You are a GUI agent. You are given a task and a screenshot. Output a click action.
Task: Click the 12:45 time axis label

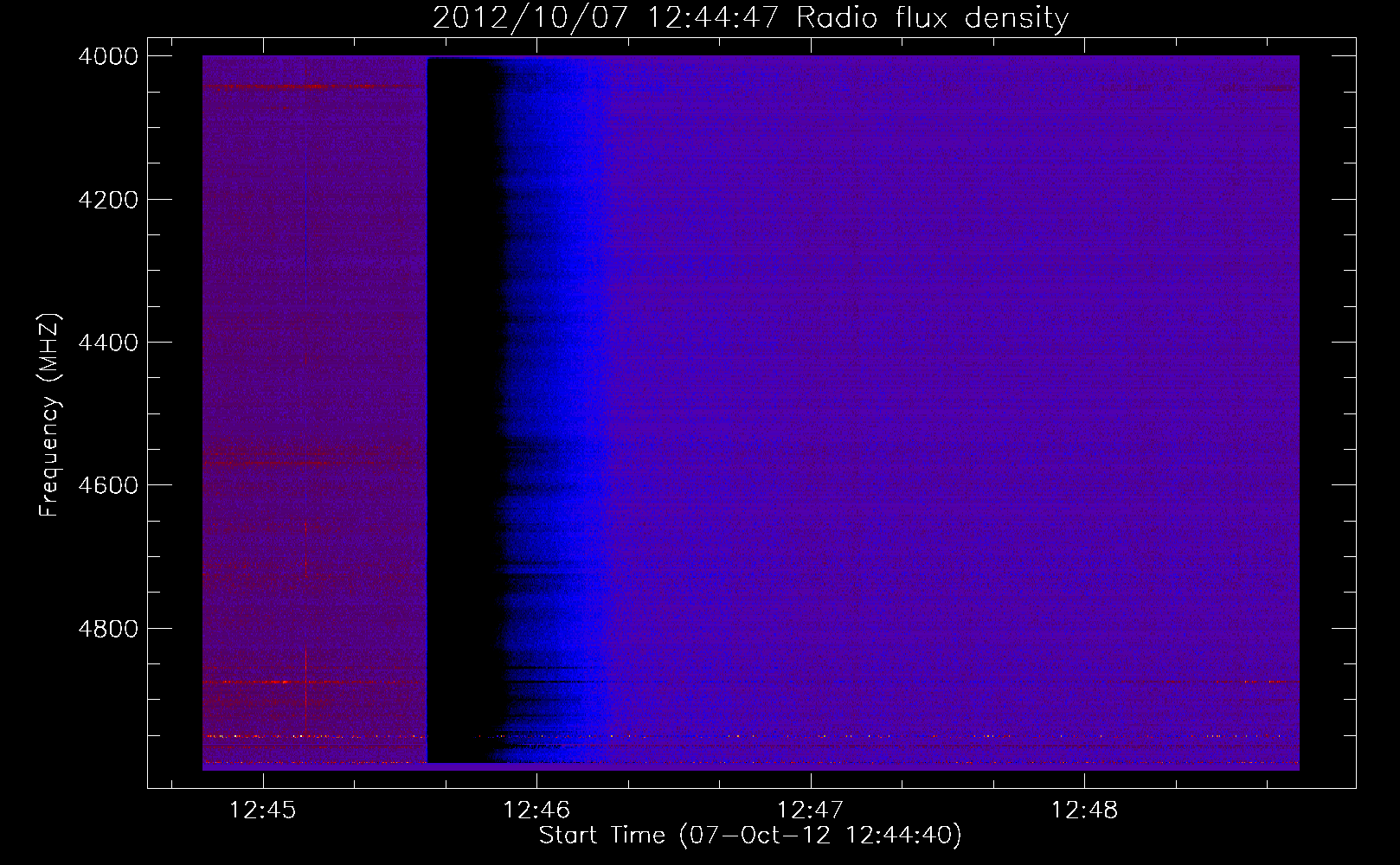(x=262, y=811)
